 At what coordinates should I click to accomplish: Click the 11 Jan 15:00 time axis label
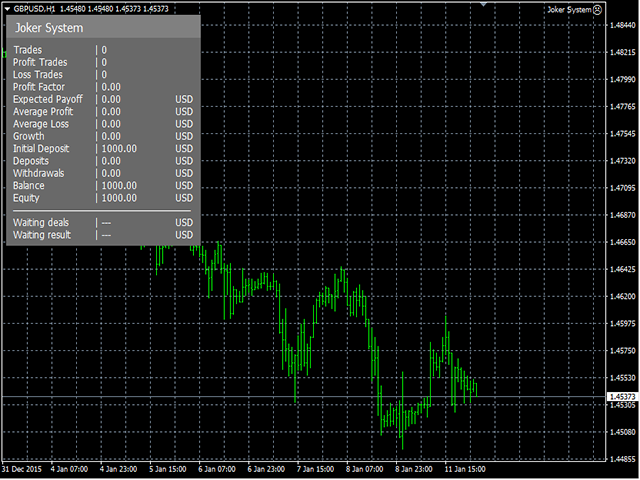coord(465,469)
